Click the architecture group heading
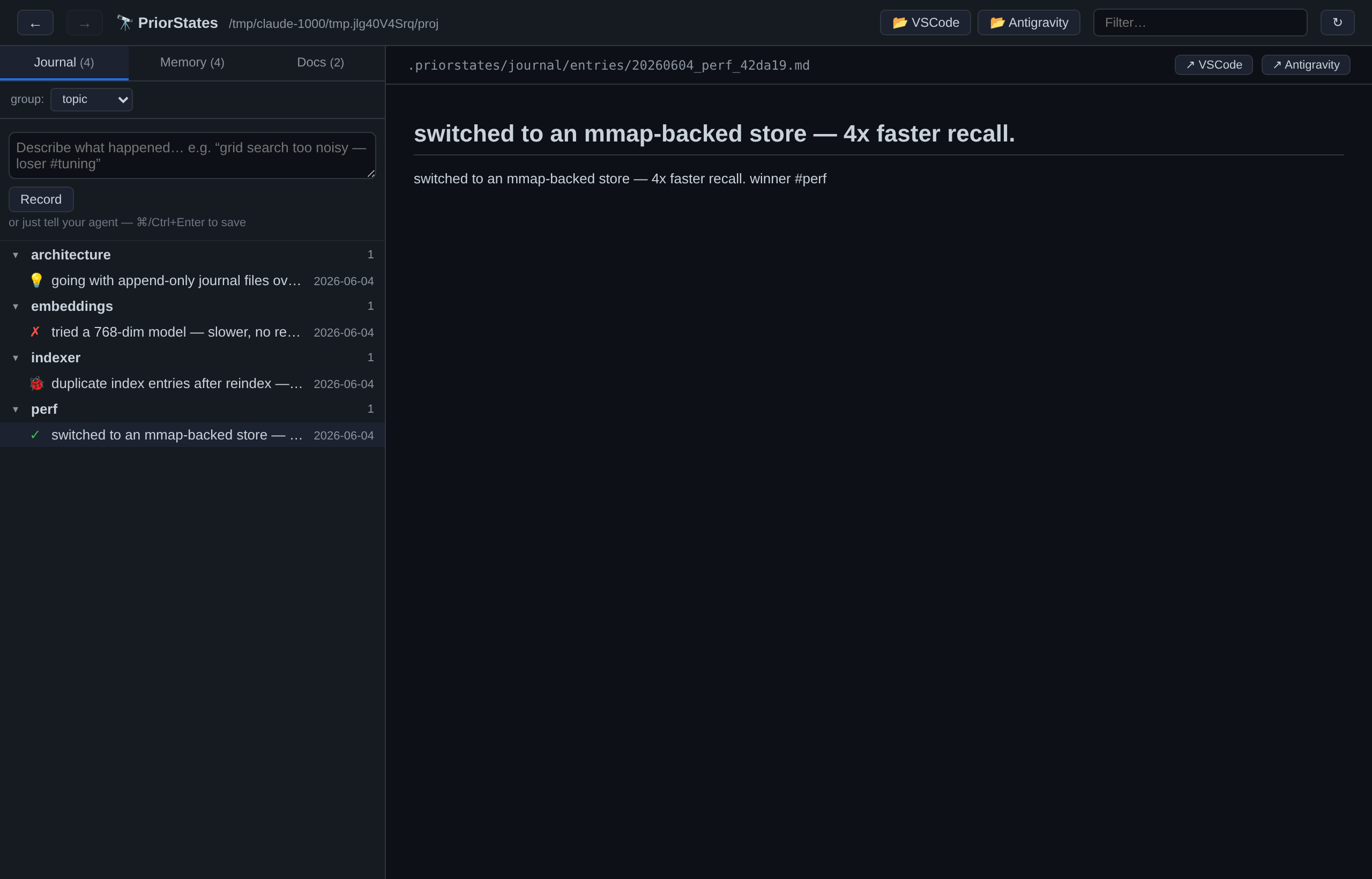This screenshot has height=879, width=1372. click(x=71, y=255)
